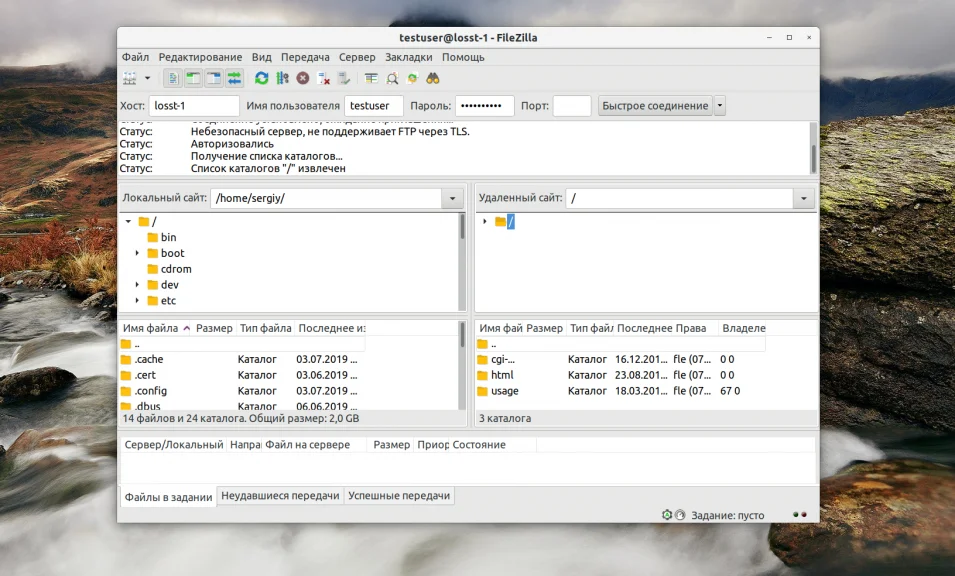This screenshot has height=576, width=955.
Task: Open the local site path dropdown
Action: (453, 199)
